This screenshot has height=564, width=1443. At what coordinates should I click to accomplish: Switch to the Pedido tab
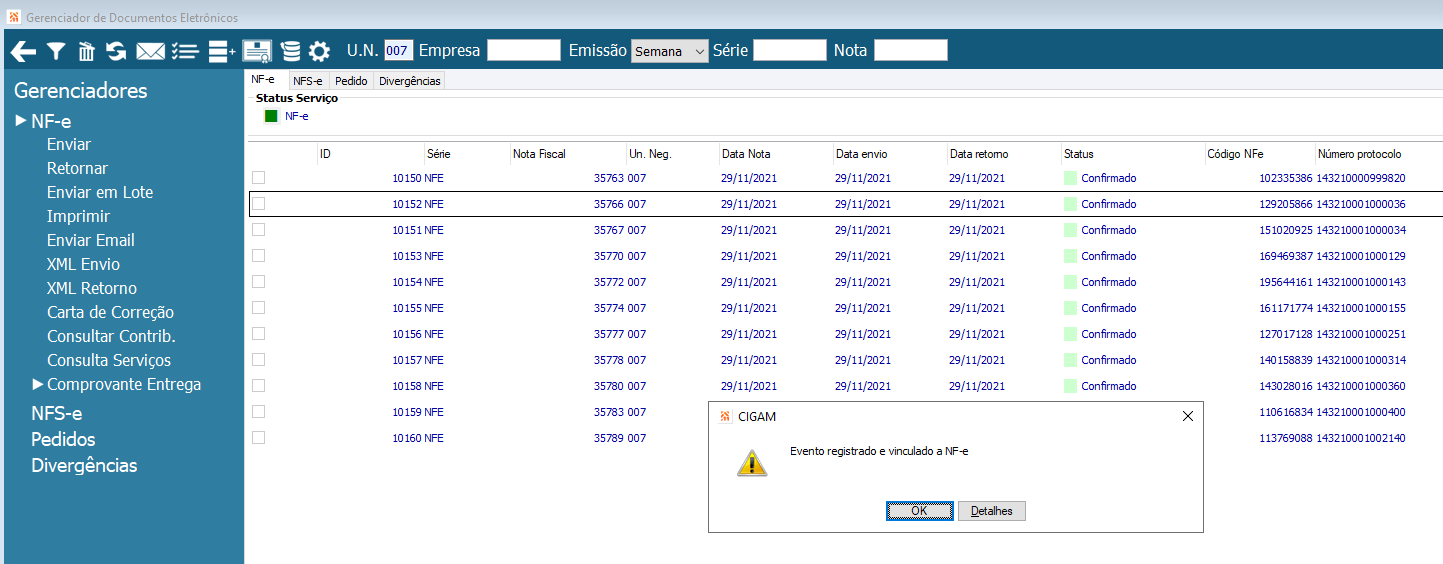pos(351,81)
